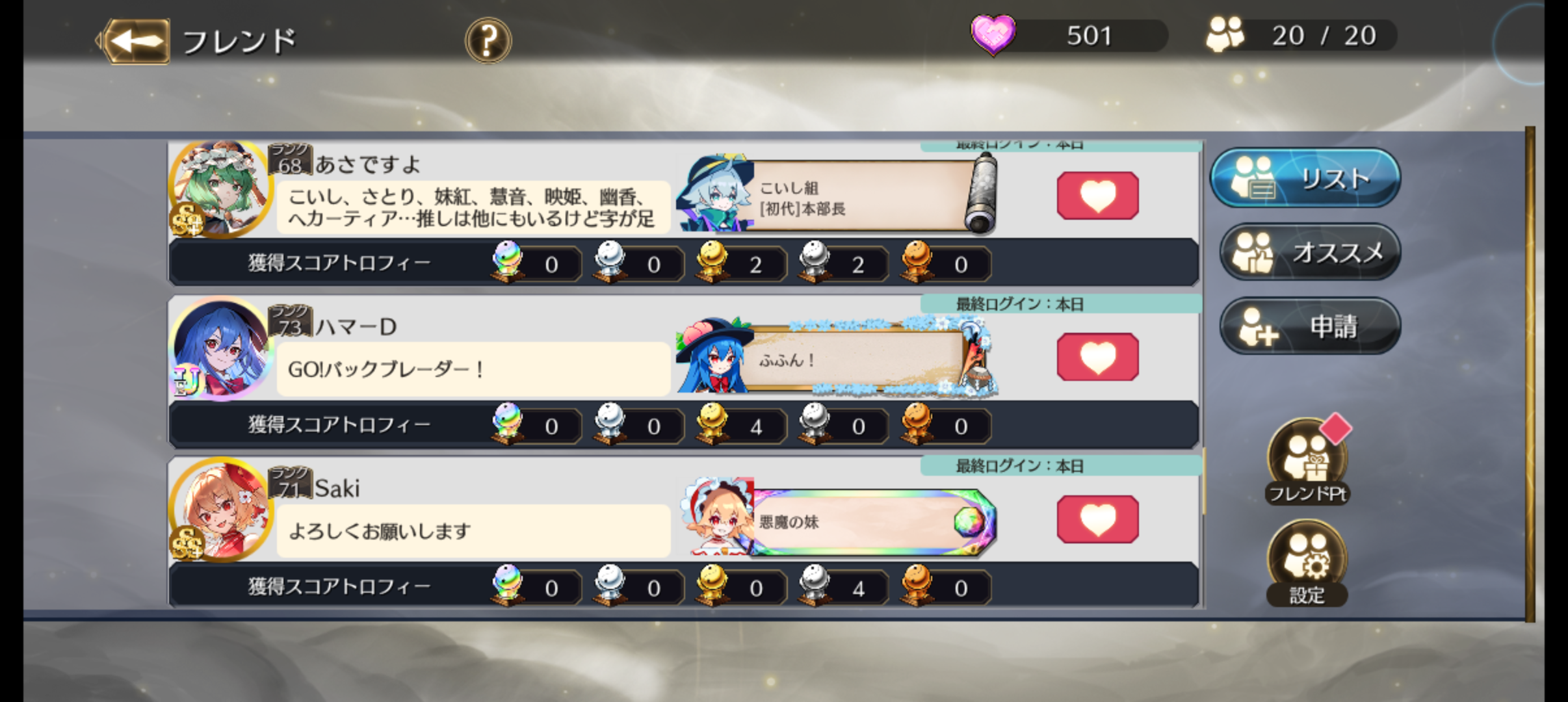Tap the 悪魔の妹 rainbow title banner

click(x=837, y=519)
